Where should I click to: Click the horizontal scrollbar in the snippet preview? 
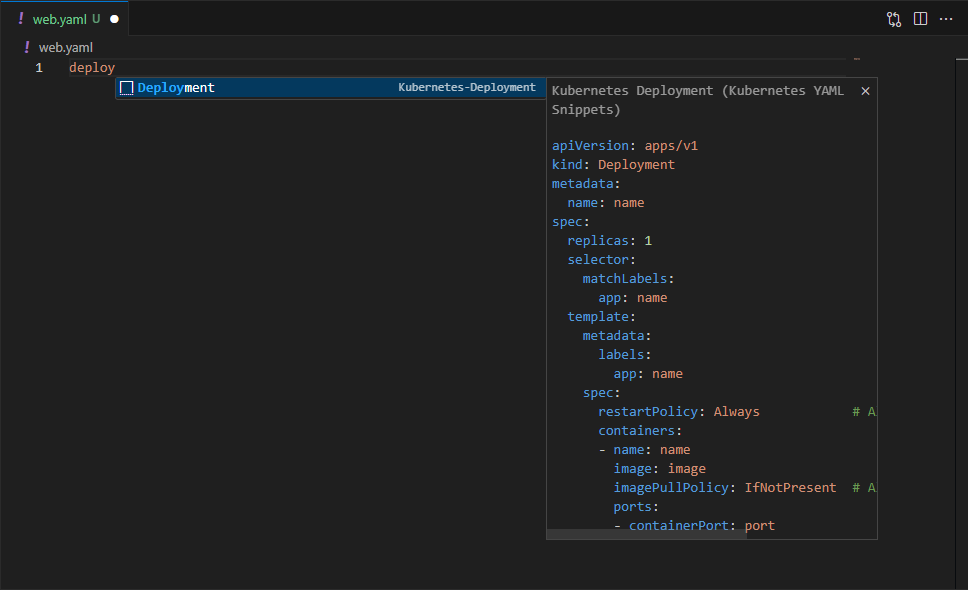[646, 534]
